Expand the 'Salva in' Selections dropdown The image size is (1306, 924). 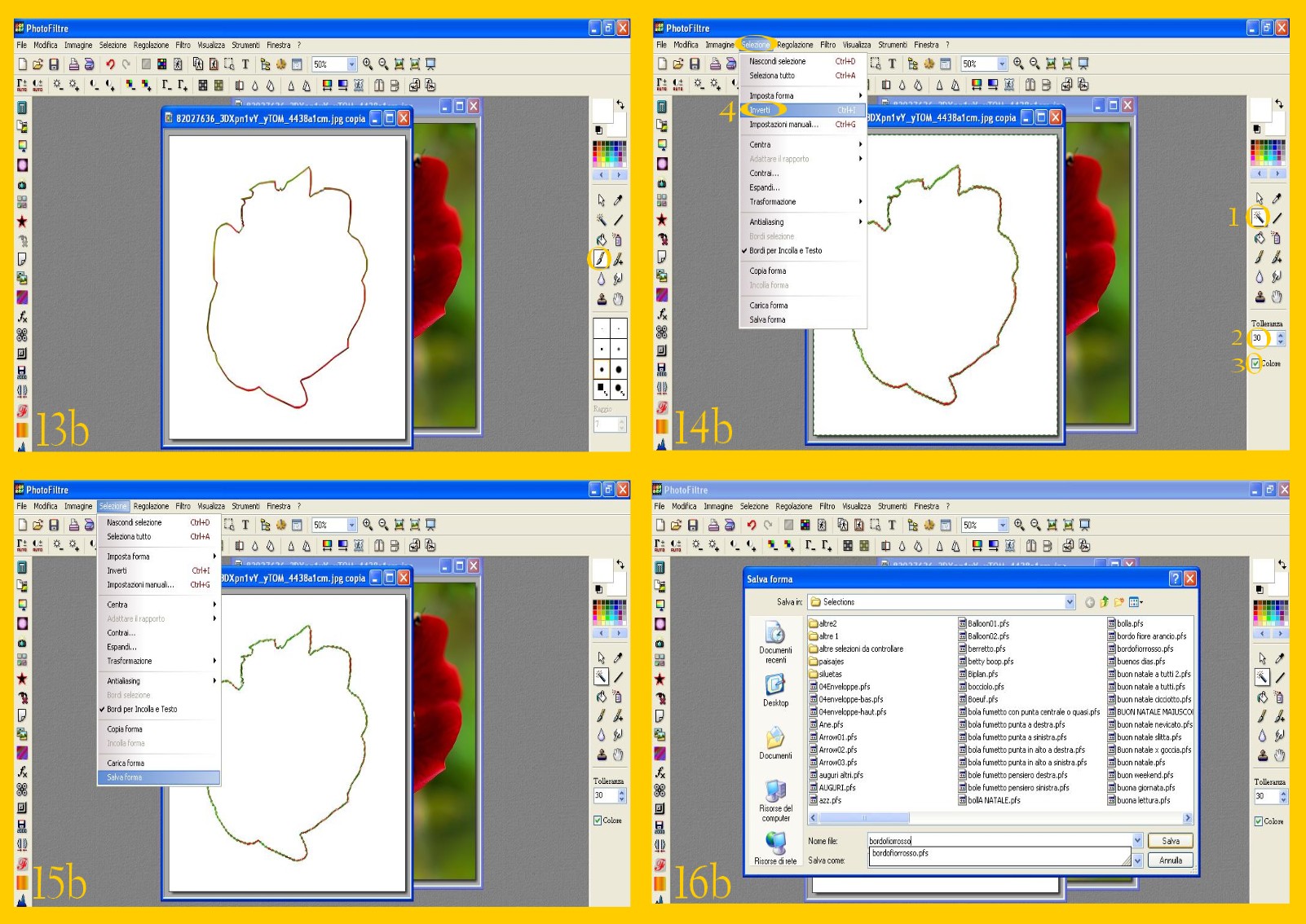[1070, 602]
